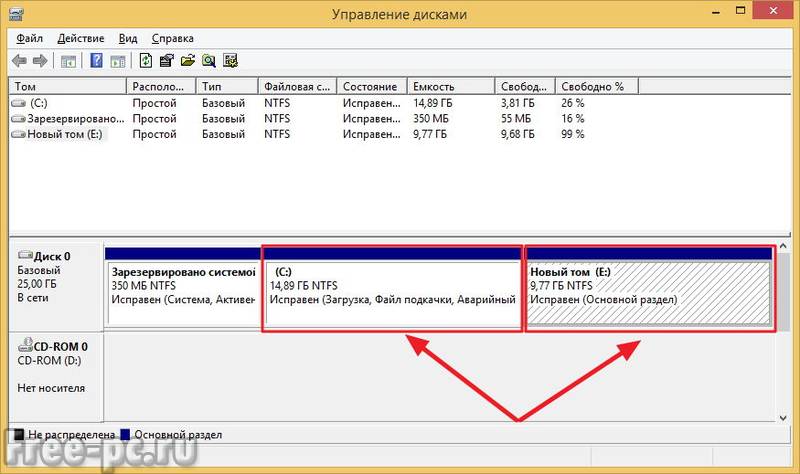Screen dimensions: 800x474
Task: Sort by the Свобод... column header
Action: [x=525, y=87]
